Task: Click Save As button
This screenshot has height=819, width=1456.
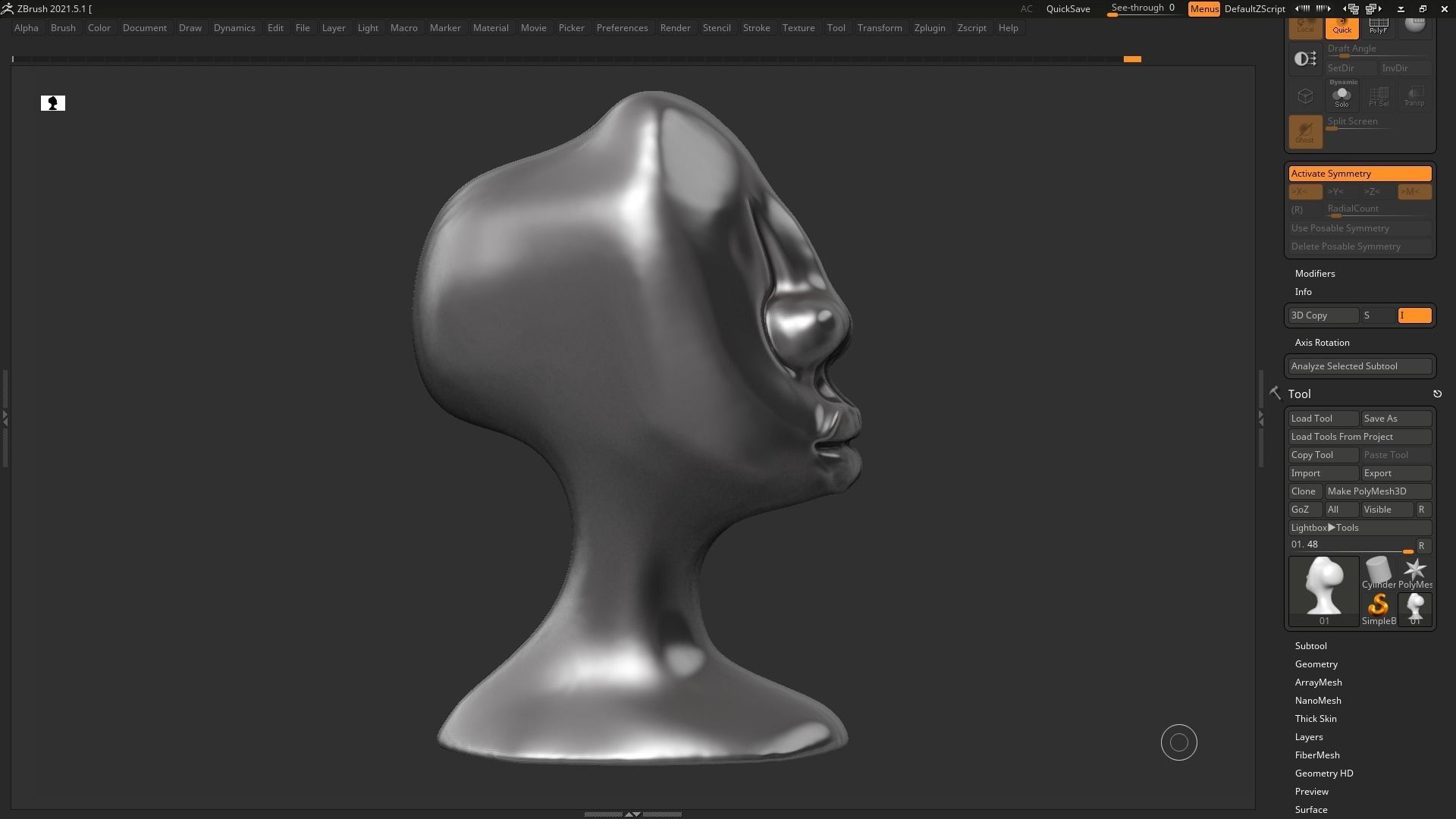Action: 1396,419
